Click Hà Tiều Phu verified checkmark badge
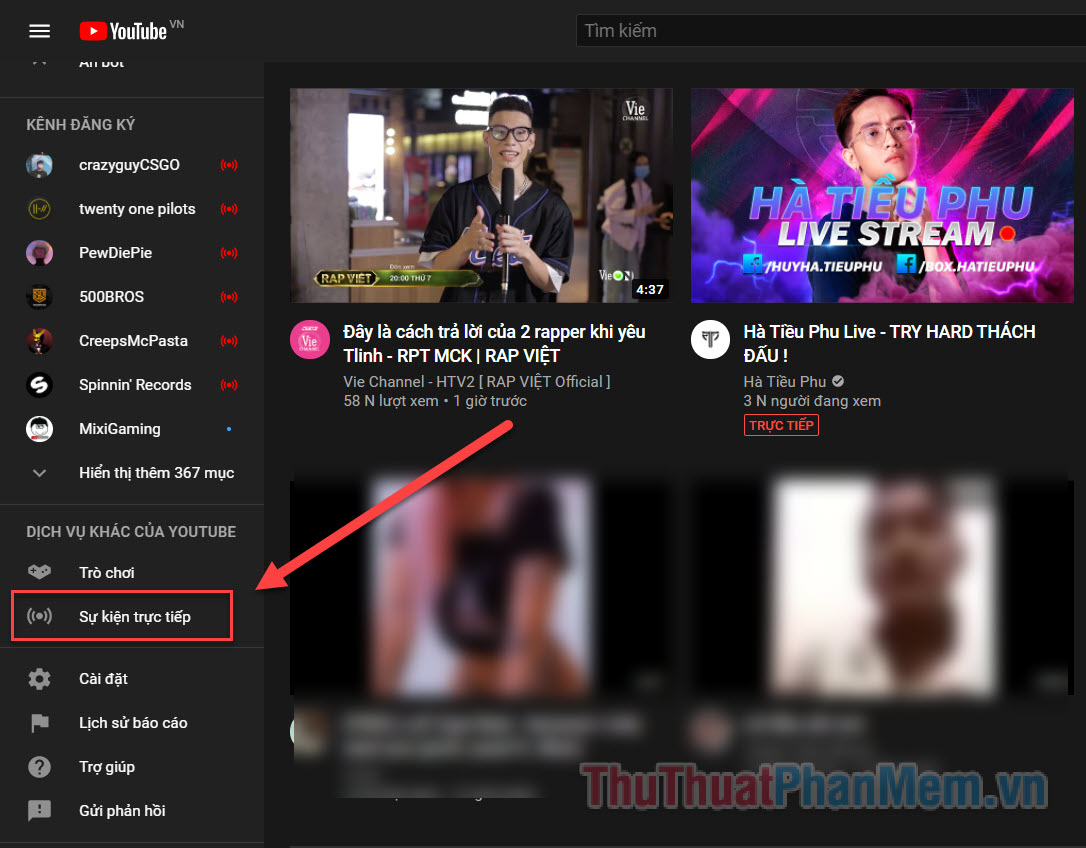The height and width of the screenshot is (848, 1086). click(838, 381)
